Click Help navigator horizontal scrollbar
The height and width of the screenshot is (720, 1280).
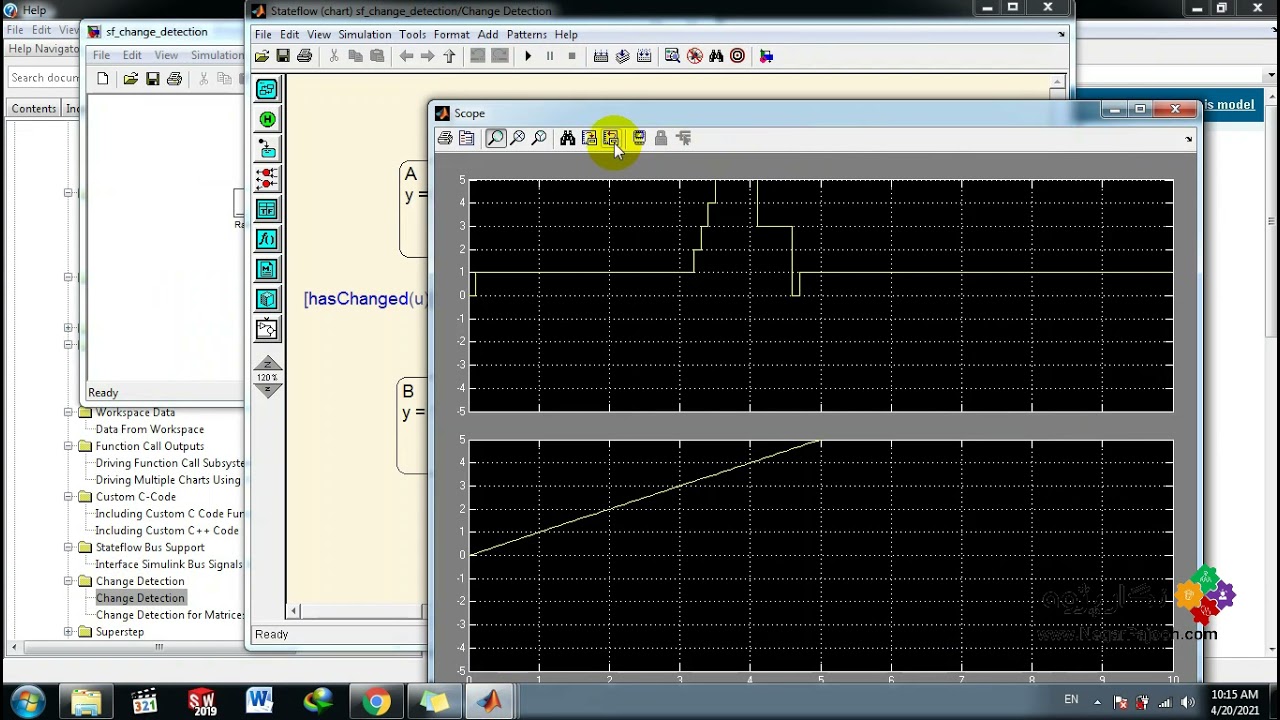click(158, 647)
